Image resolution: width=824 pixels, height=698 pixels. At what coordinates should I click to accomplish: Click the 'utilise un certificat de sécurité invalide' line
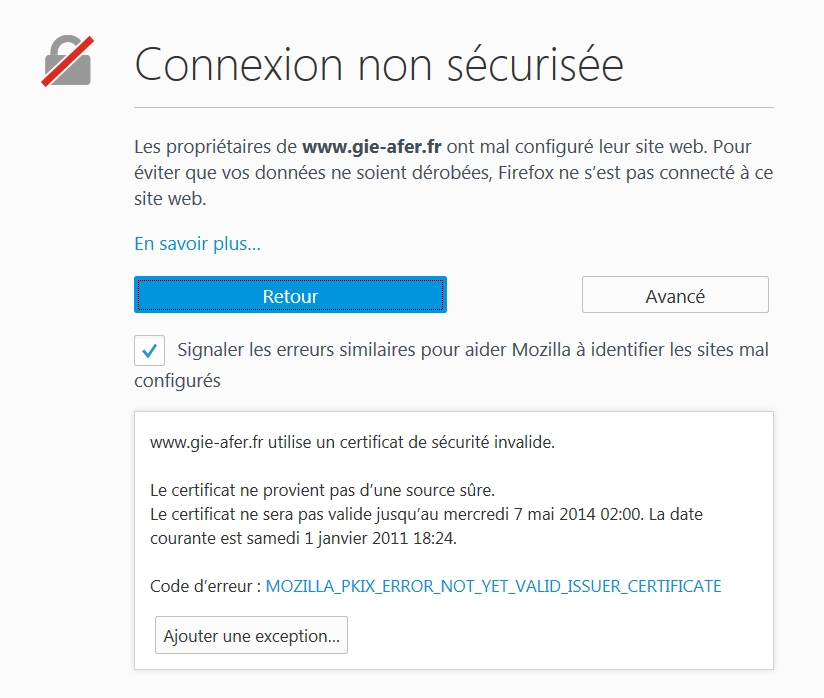pyautogui.click(x=352, y=443)
